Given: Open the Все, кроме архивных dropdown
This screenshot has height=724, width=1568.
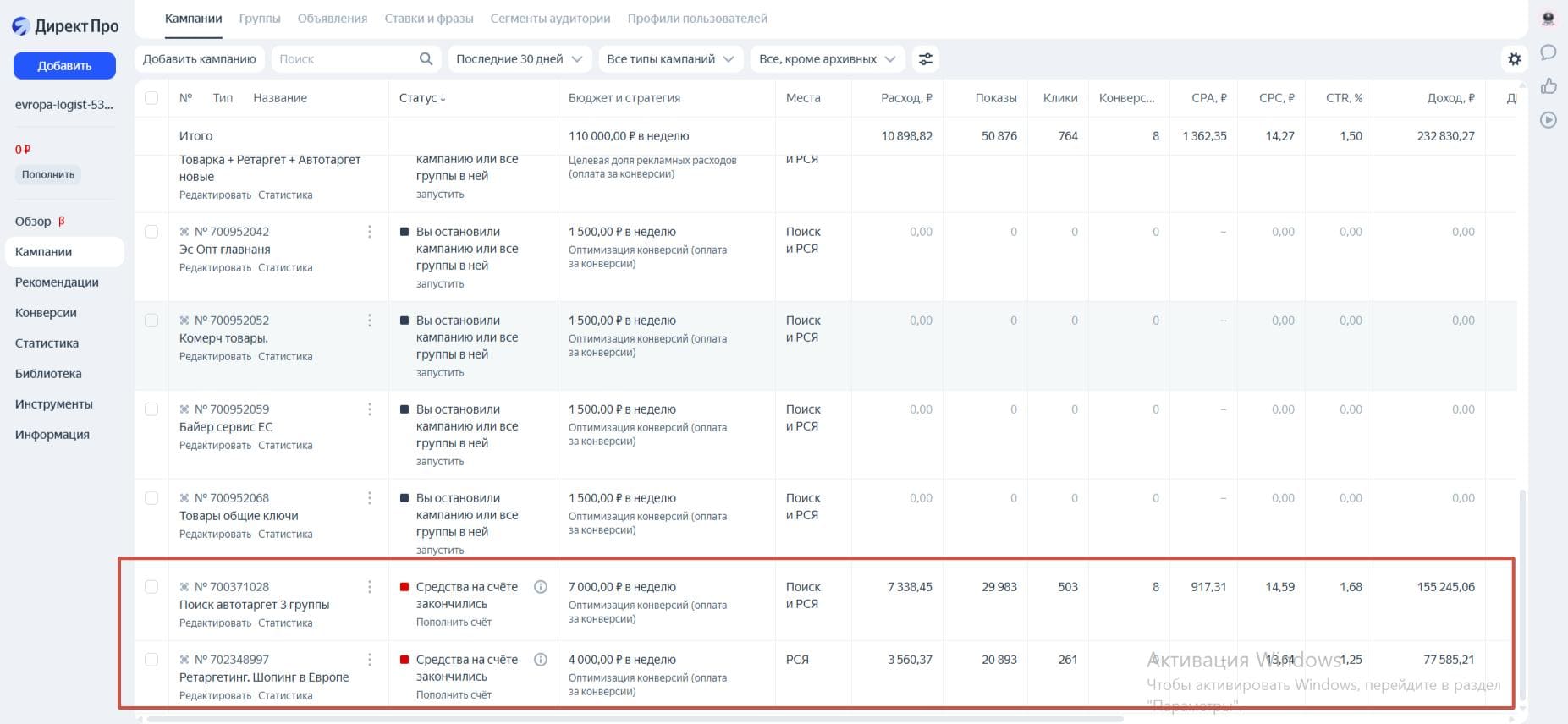Looking at the screenshot, I should point(827,59).
